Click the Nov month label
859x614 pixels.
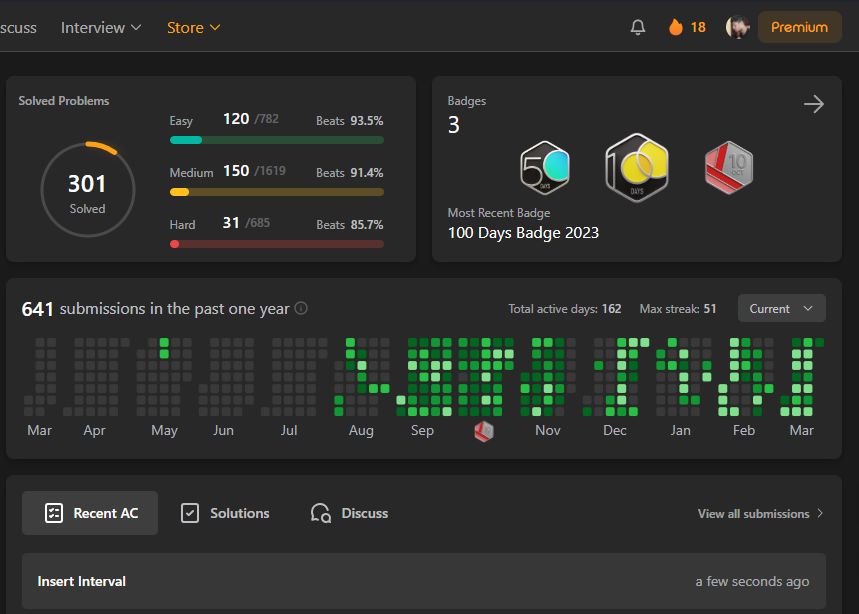pos(548,431)
